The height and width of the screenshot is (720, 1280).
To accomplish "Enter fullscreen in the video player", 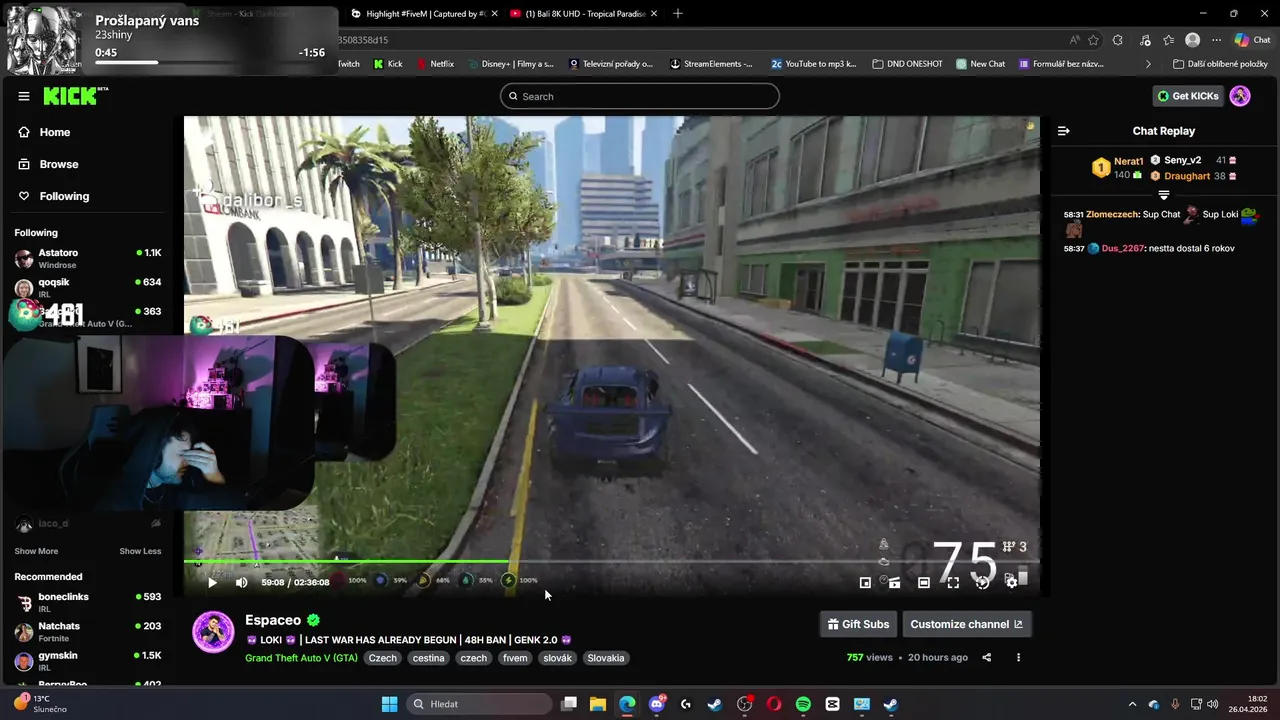I will 953,582.
